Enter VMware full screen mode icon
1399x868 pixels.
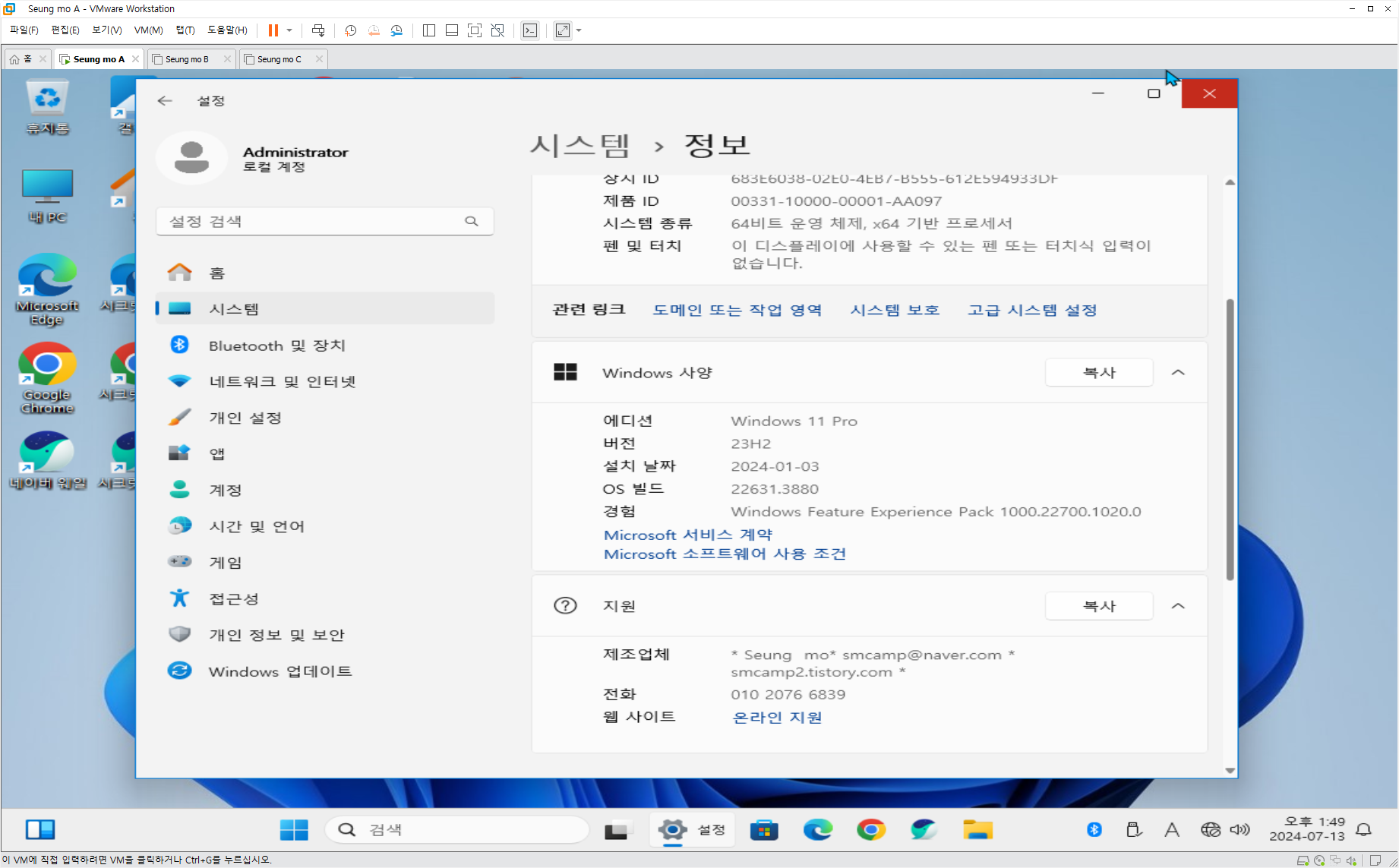475,30
